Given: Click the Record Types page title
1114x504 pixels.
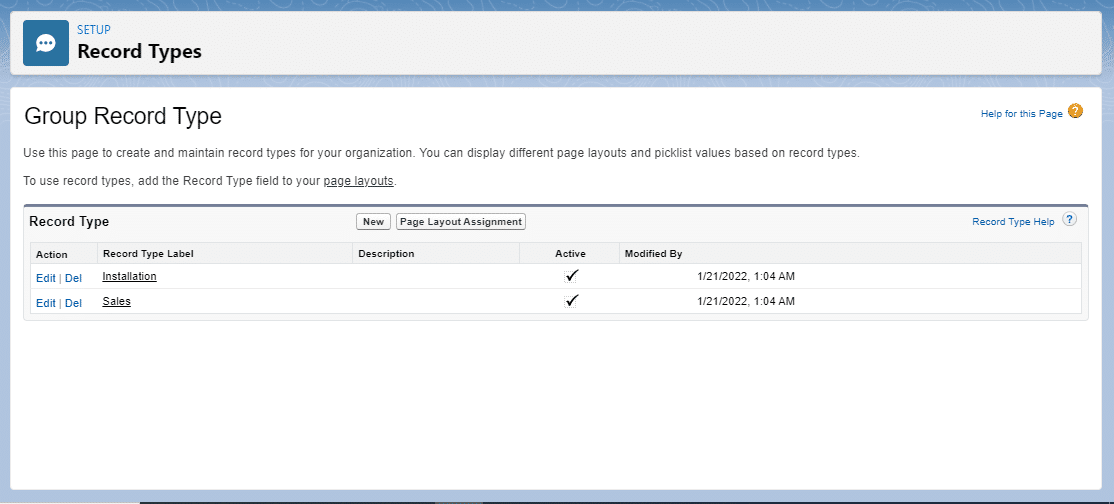Looking at the screenshot, I should [x=139, y=52].
